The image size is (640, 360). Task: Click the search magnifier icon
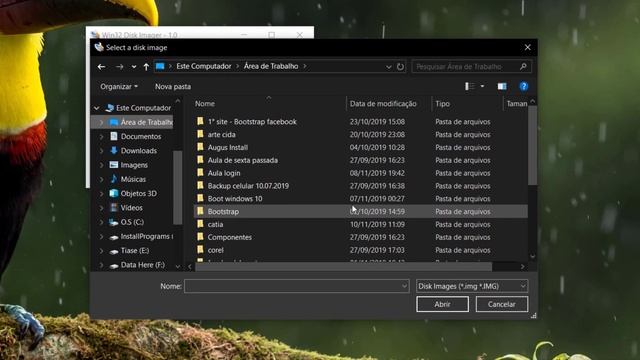pyautogui.click(x=523, y=67)
